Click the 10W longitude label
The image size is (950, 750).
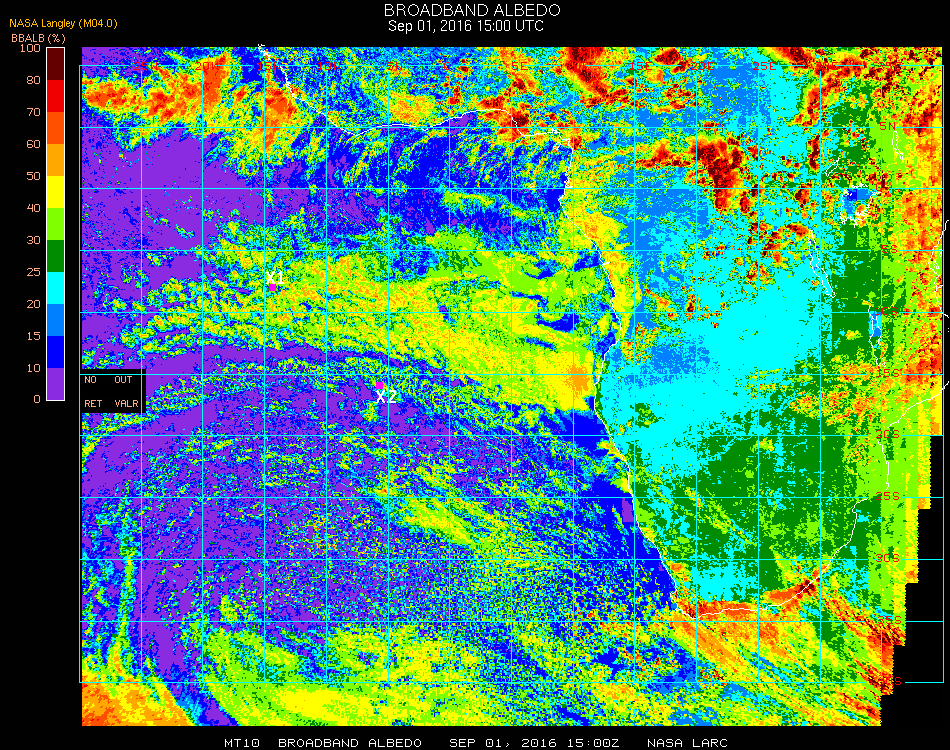tap(330, 66)
